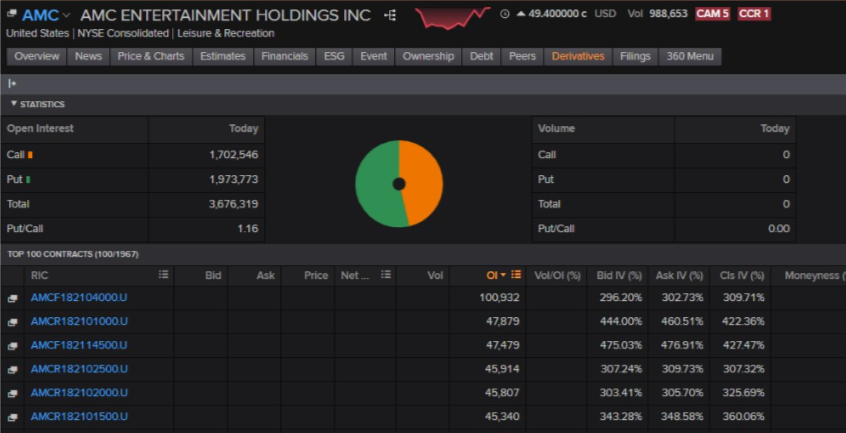Click the orange call slice of pie chart
The width and height of the screenshot is (846, 433).
coord(425,181)
